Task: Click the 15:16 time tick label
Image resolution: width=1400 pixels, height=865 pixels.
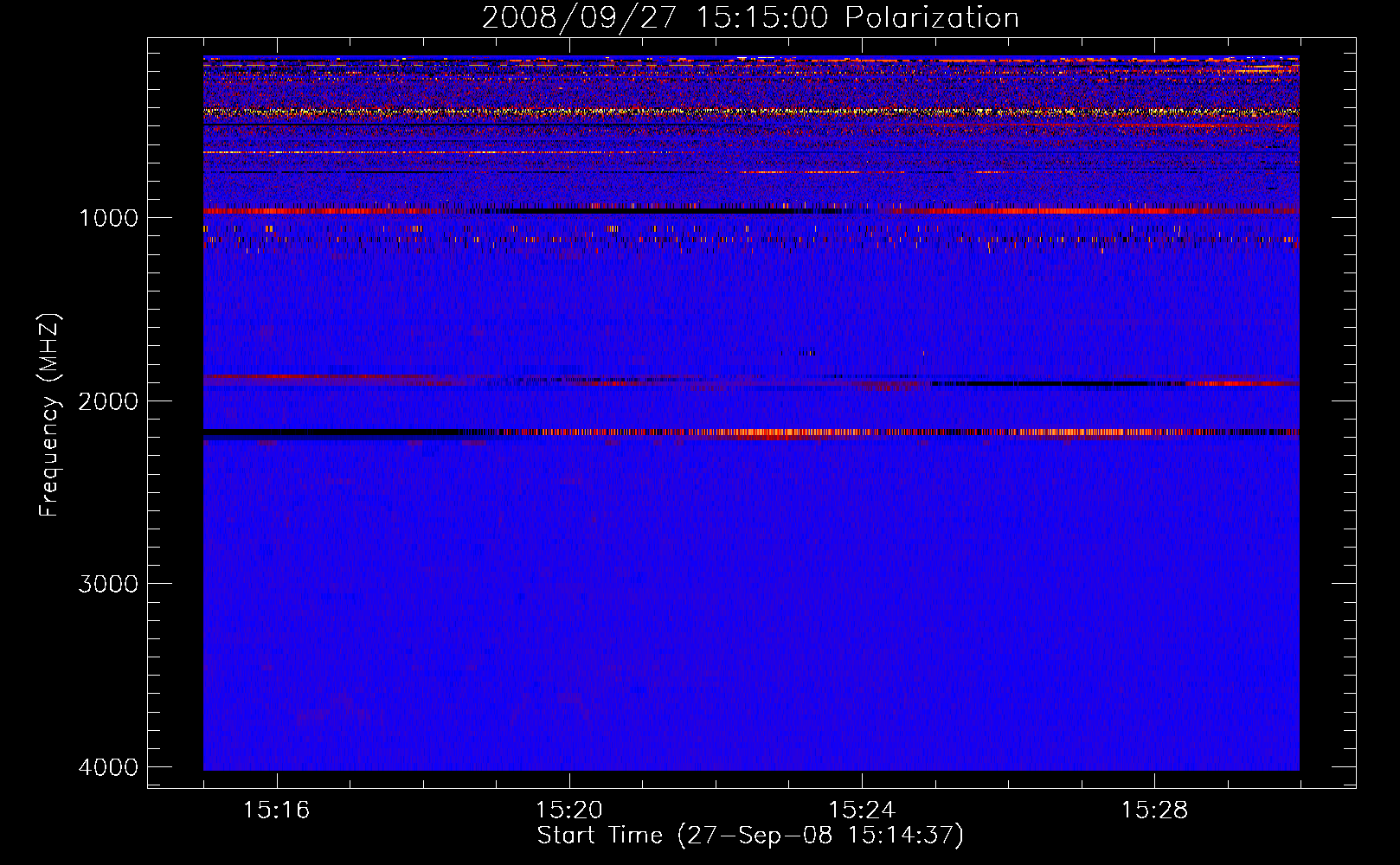Action: [x=276, y=810]
